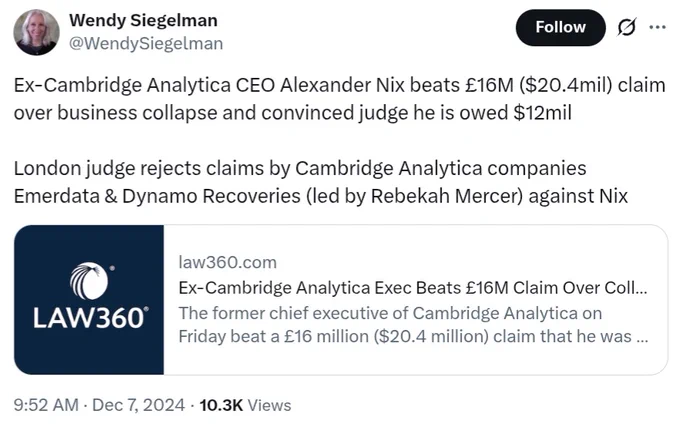Viewport: 680px width, 434px height.
Task: Click the card description about former chief executive
Action: click(413, 325)
